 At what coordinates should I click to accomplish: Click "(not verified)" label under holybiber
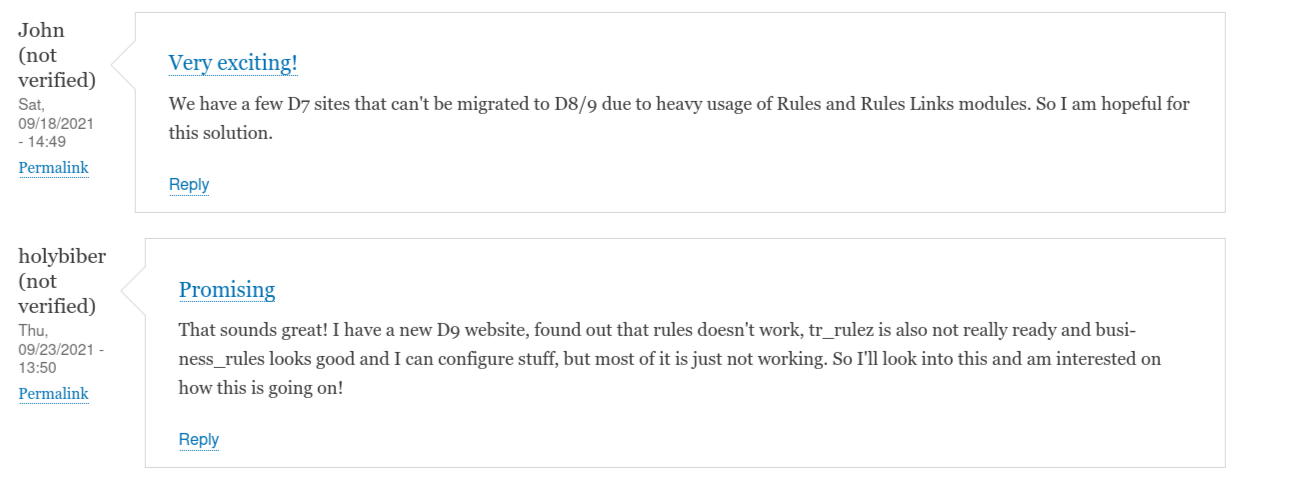57,293
